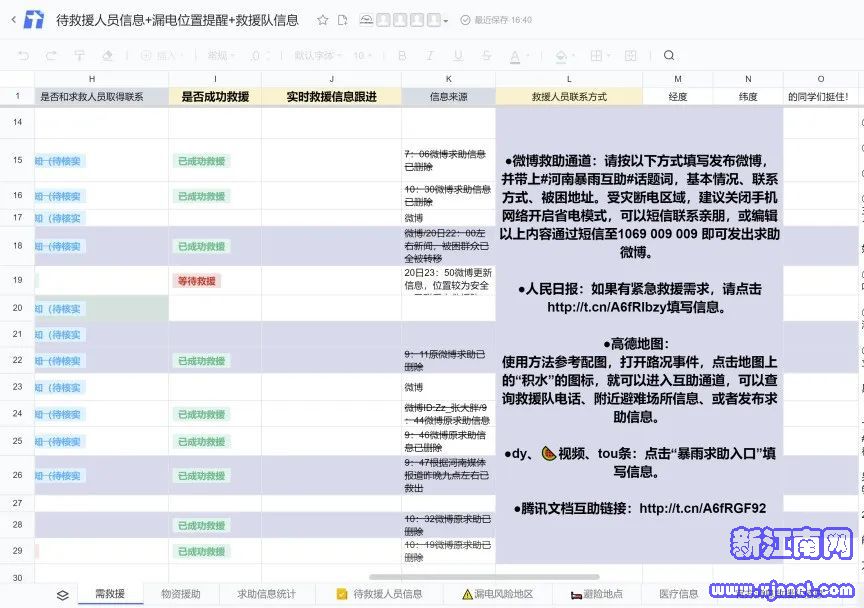Switch to the 漏电风险地区 sheet tab
The width and height of the screenshot is (864, 608).
[498, 594]
